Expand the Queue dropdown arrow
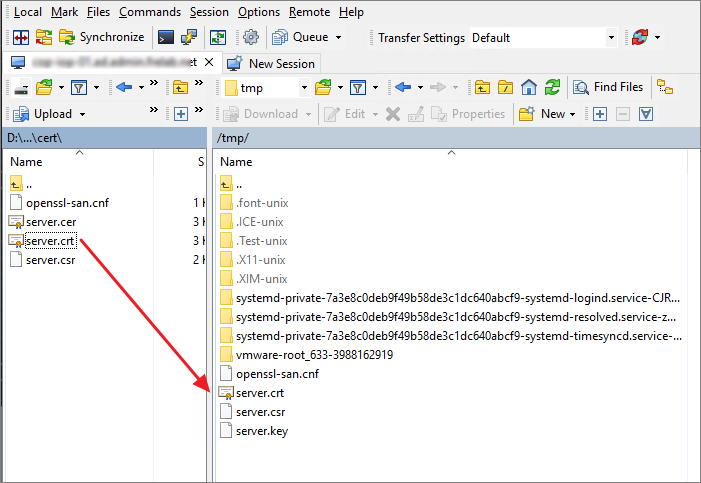This screenshot has width=701, height=483. point(338,38)
